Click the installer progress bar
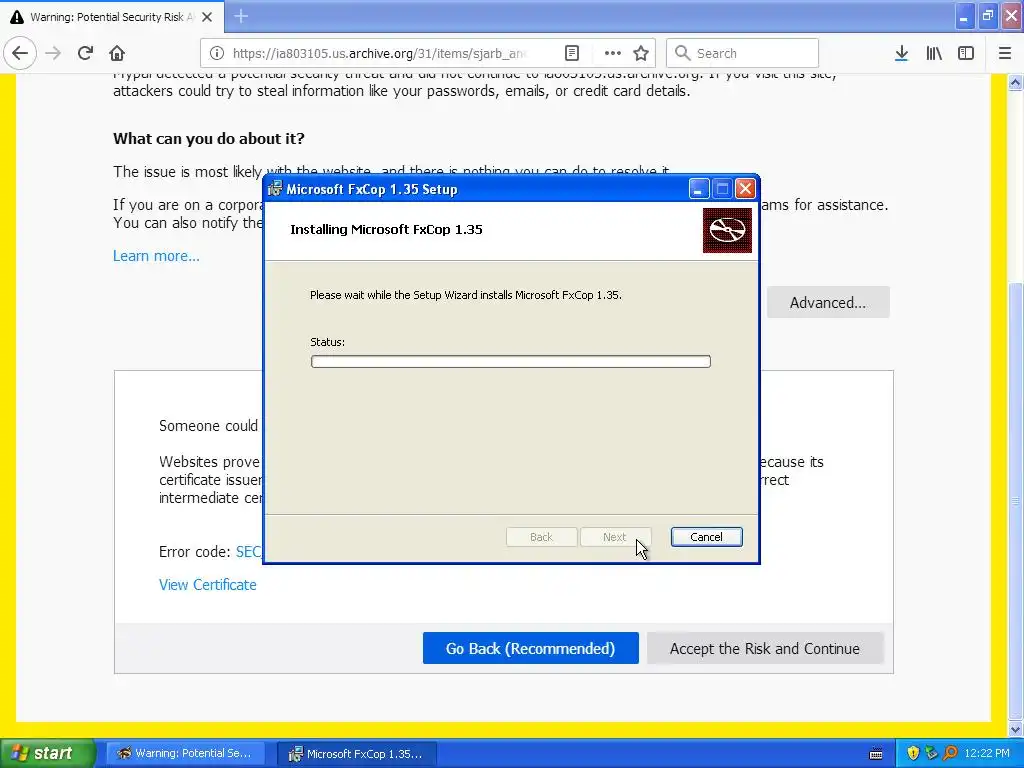 (x=511, y=362)
